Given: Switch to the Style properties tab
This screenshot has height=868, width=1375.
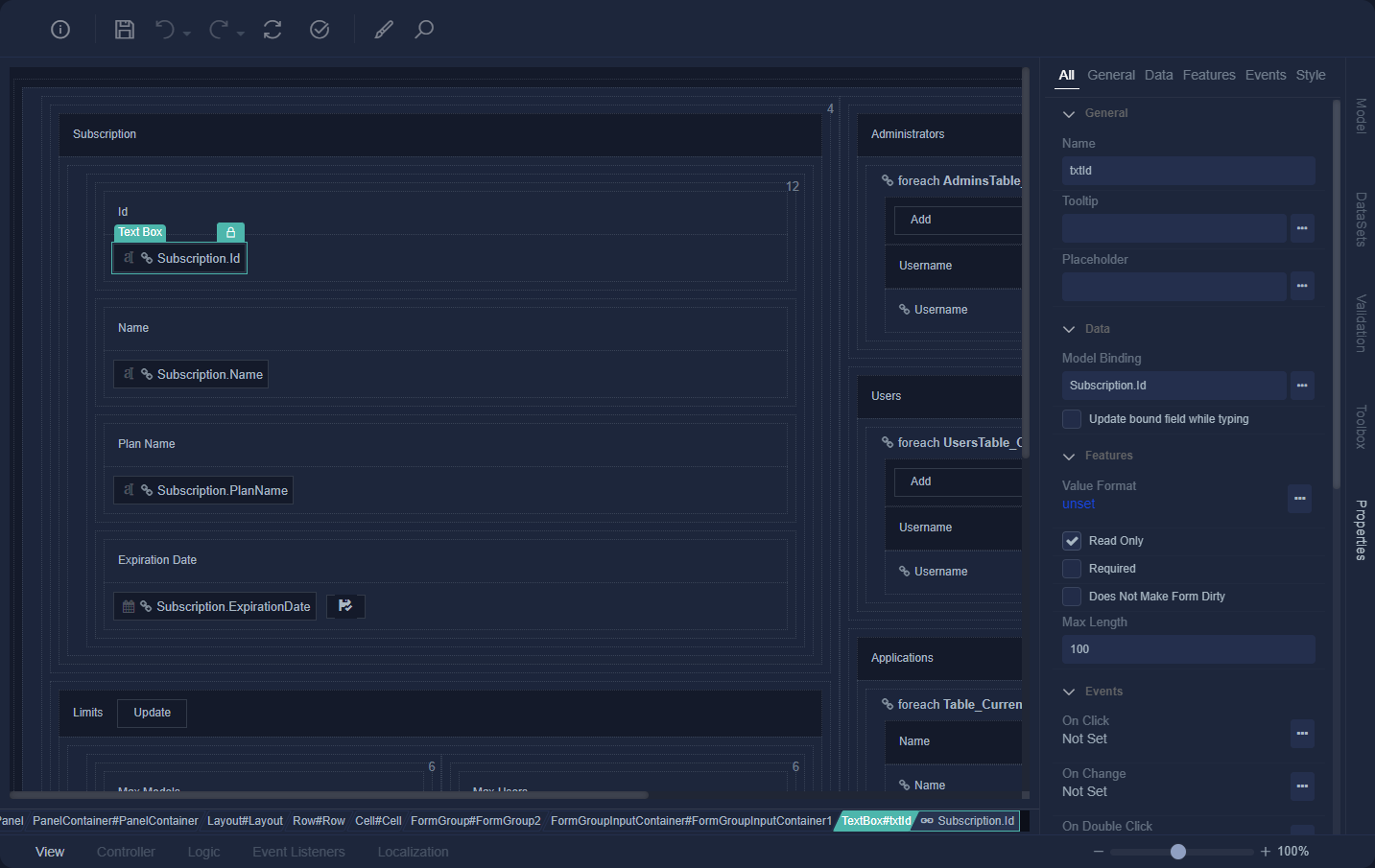Looking at the screenshot, I should coord(1310,75).
